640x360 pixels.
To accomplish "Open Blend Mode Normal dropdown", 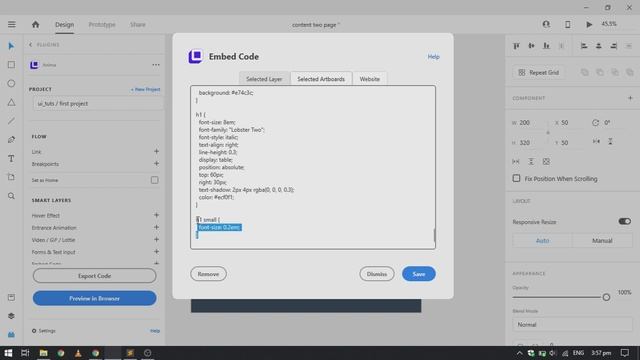I will click(572, 324).
